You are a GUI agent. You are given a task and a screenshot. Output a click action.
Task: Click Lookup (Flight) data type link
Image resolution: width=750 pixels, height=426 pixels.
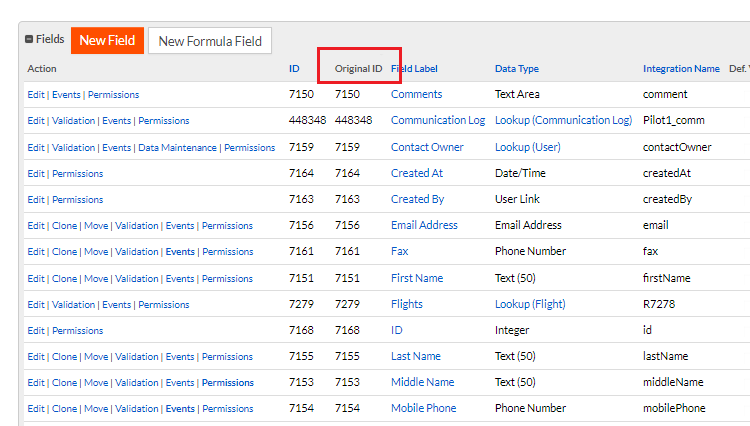pos(532,304)
